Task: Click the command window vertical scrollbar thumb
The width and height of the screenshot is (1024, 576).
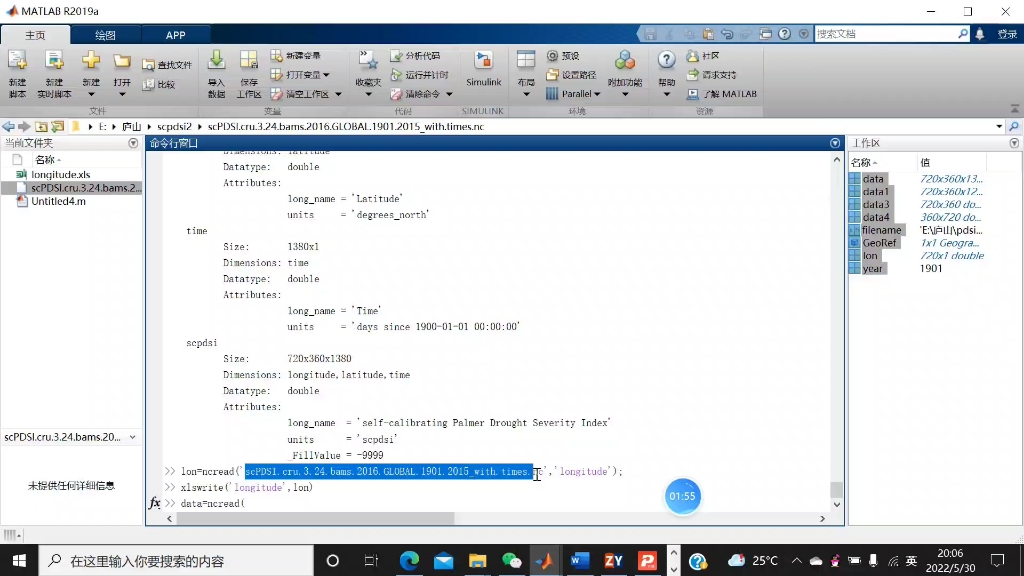Action: click(836, 489)
